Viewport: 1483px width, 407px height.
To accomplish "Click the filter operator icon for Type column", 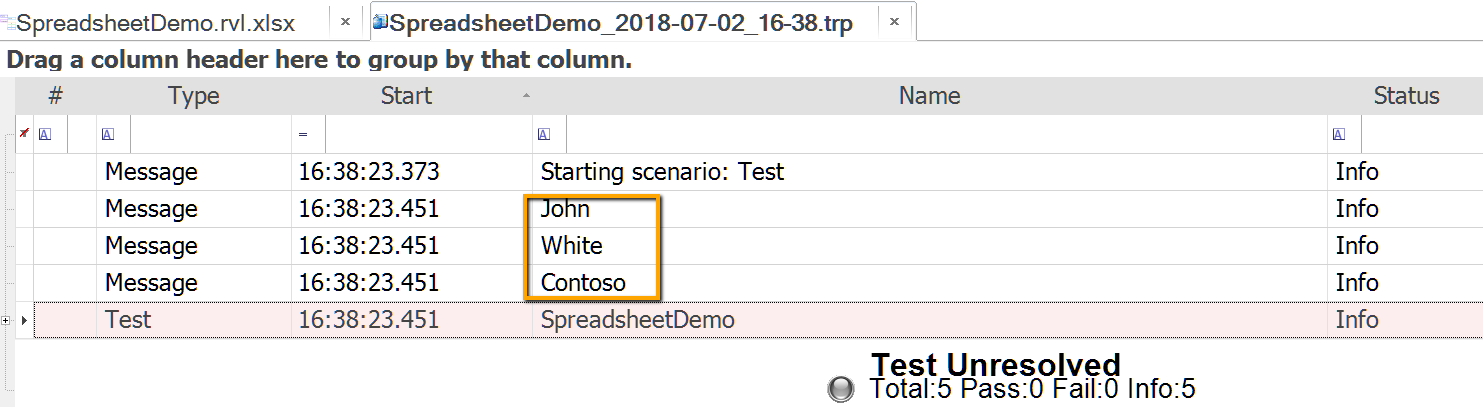I will pyautogui.click(x=108, y=135).
